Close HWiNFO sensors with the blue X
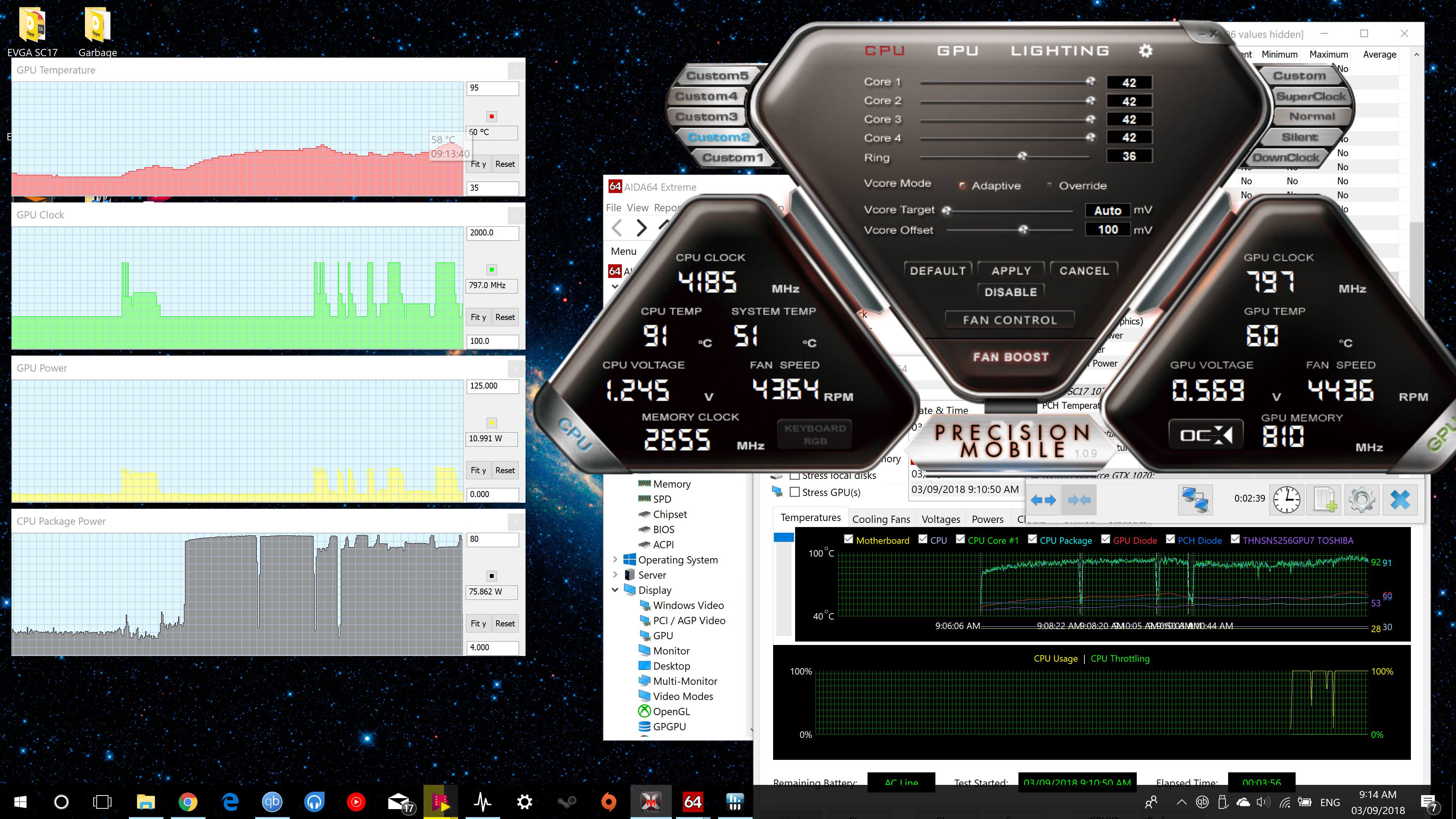 click(x=1400, y=500)
